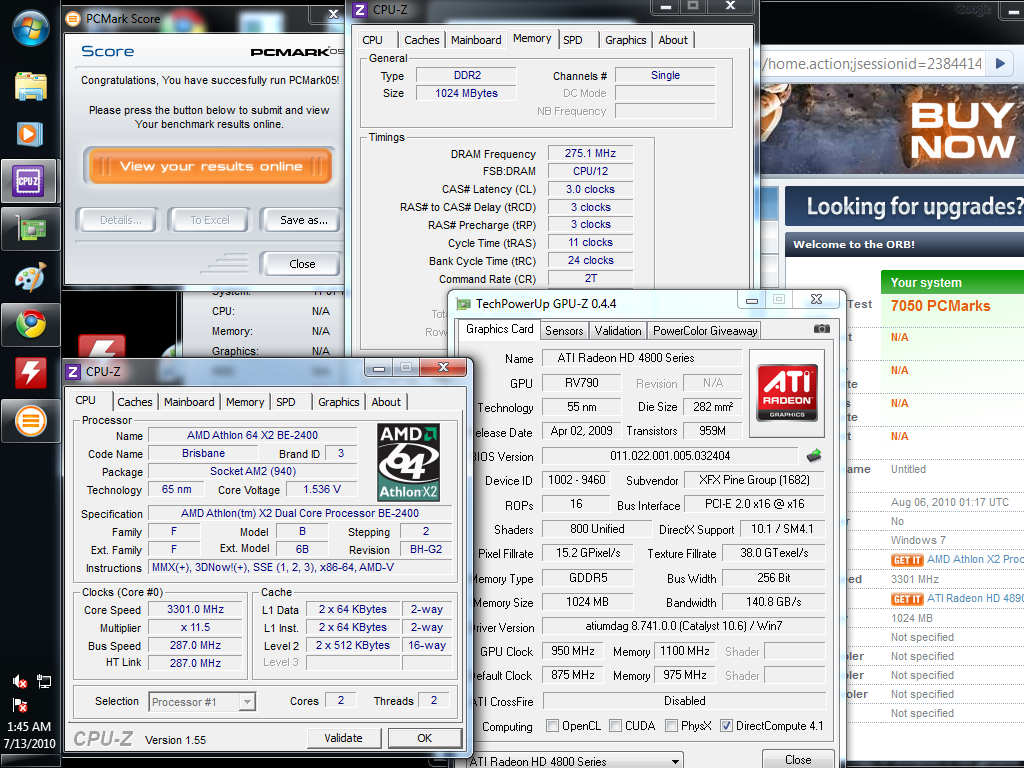The width and height of the screenshot is (1024, 768).
Task: Click the browser address bar URL field
Action: pos(873,63)
